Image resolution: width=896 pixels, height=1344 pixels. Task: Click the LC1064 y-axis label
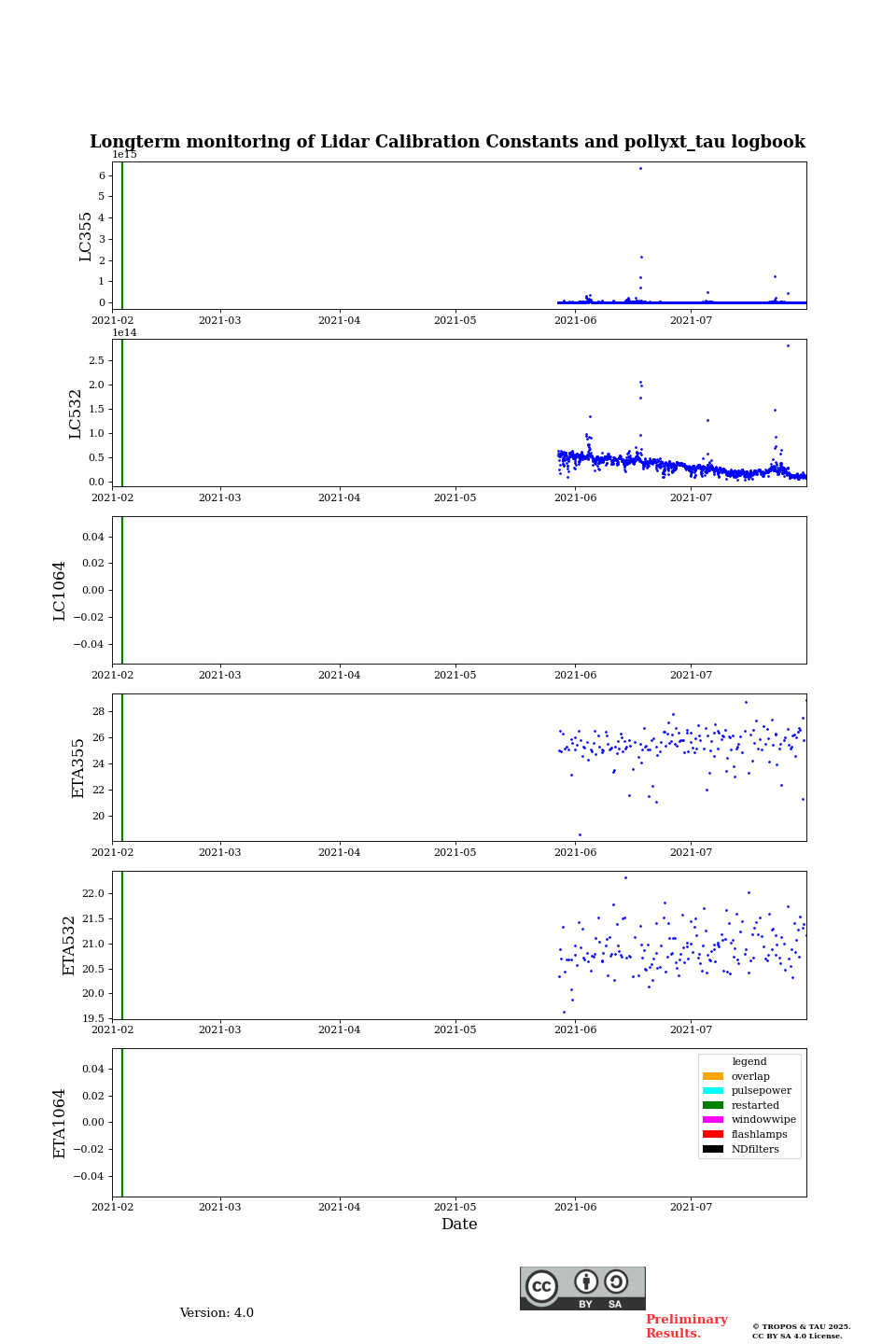pyautogui.click(x=60, y=591)
